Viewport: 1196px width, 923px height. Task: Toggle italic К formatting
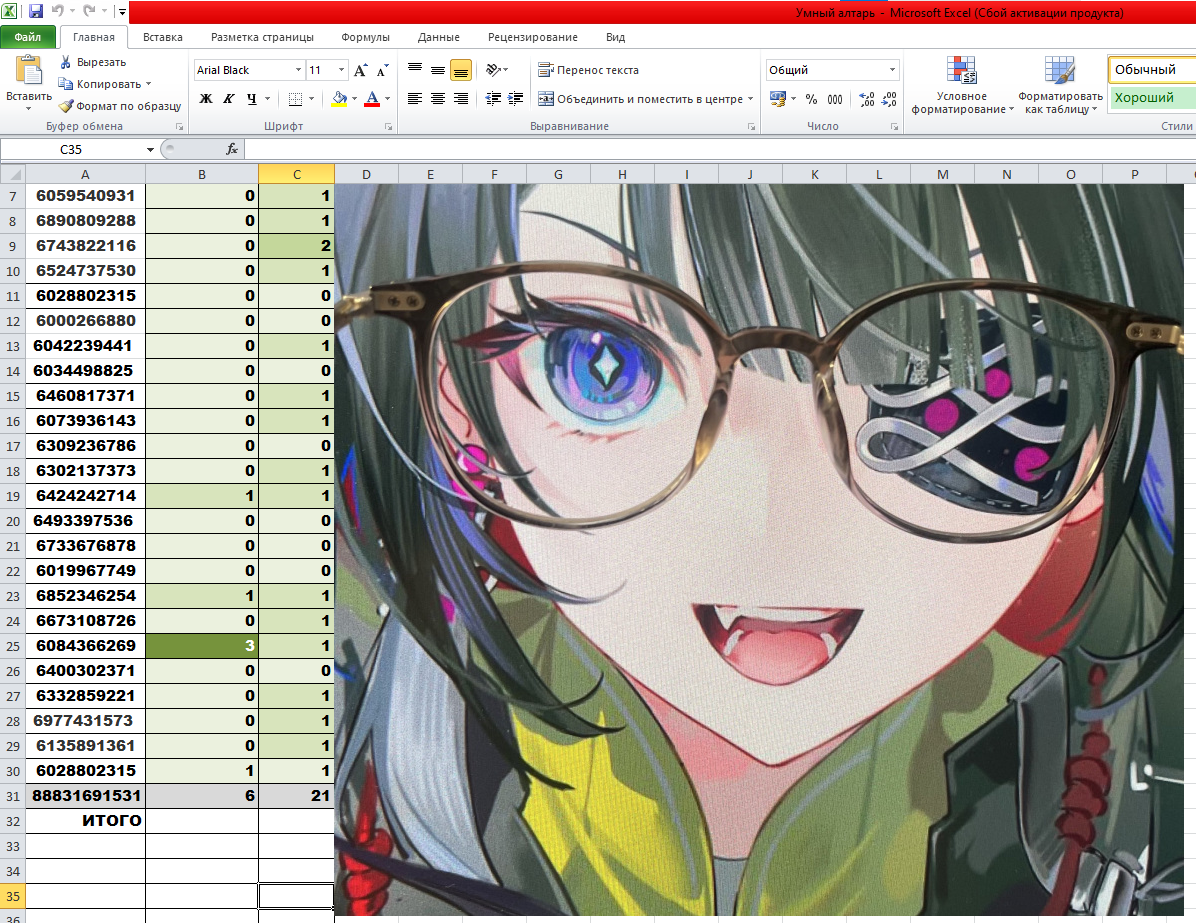[x=229, y=98]
